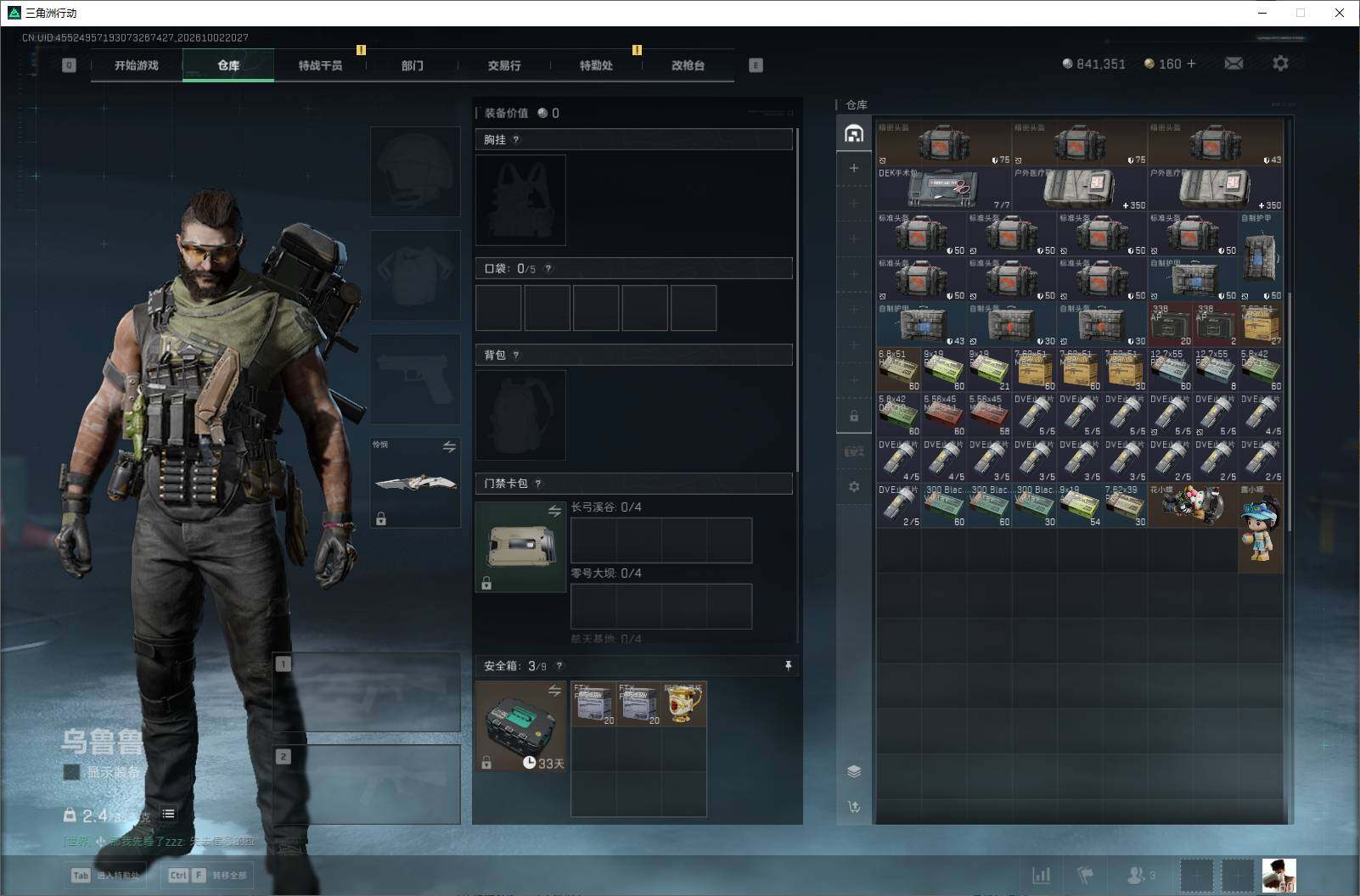Switch to the 开始游戏 tab
This screenshot has width=1360, height=896.
coord(137,65)
